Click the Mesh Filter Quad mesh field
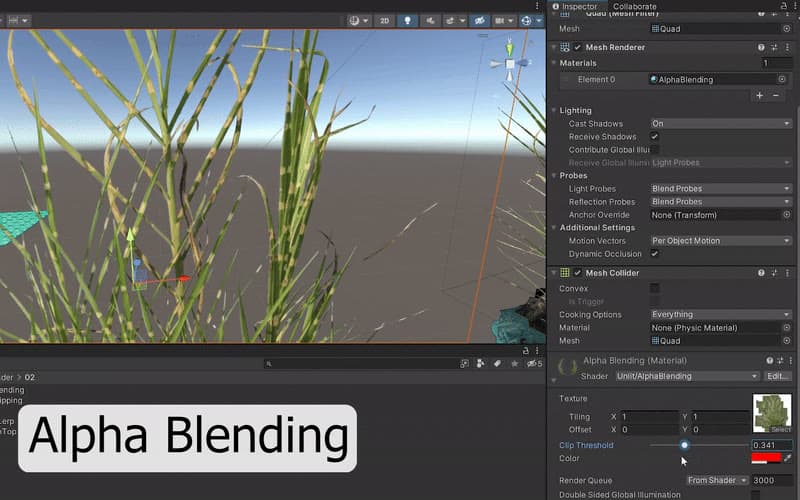The height and width of the screenshot is (500, 800). [715, 29]
